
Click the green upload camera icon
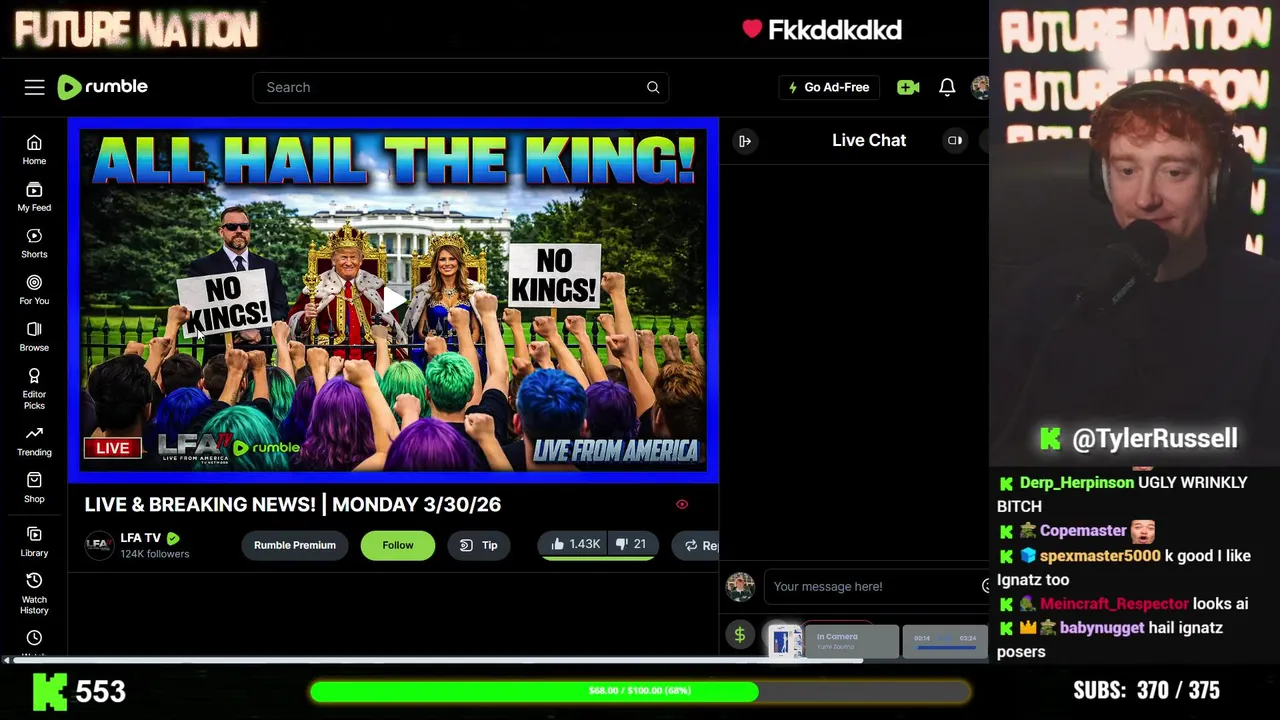point(908,87)
